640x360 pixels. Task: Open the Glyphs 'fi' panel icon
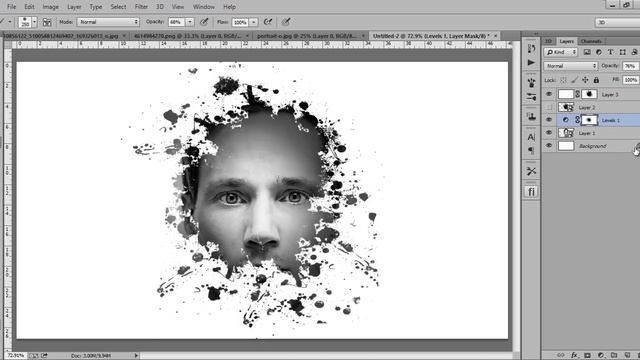[x=531, y=191]
